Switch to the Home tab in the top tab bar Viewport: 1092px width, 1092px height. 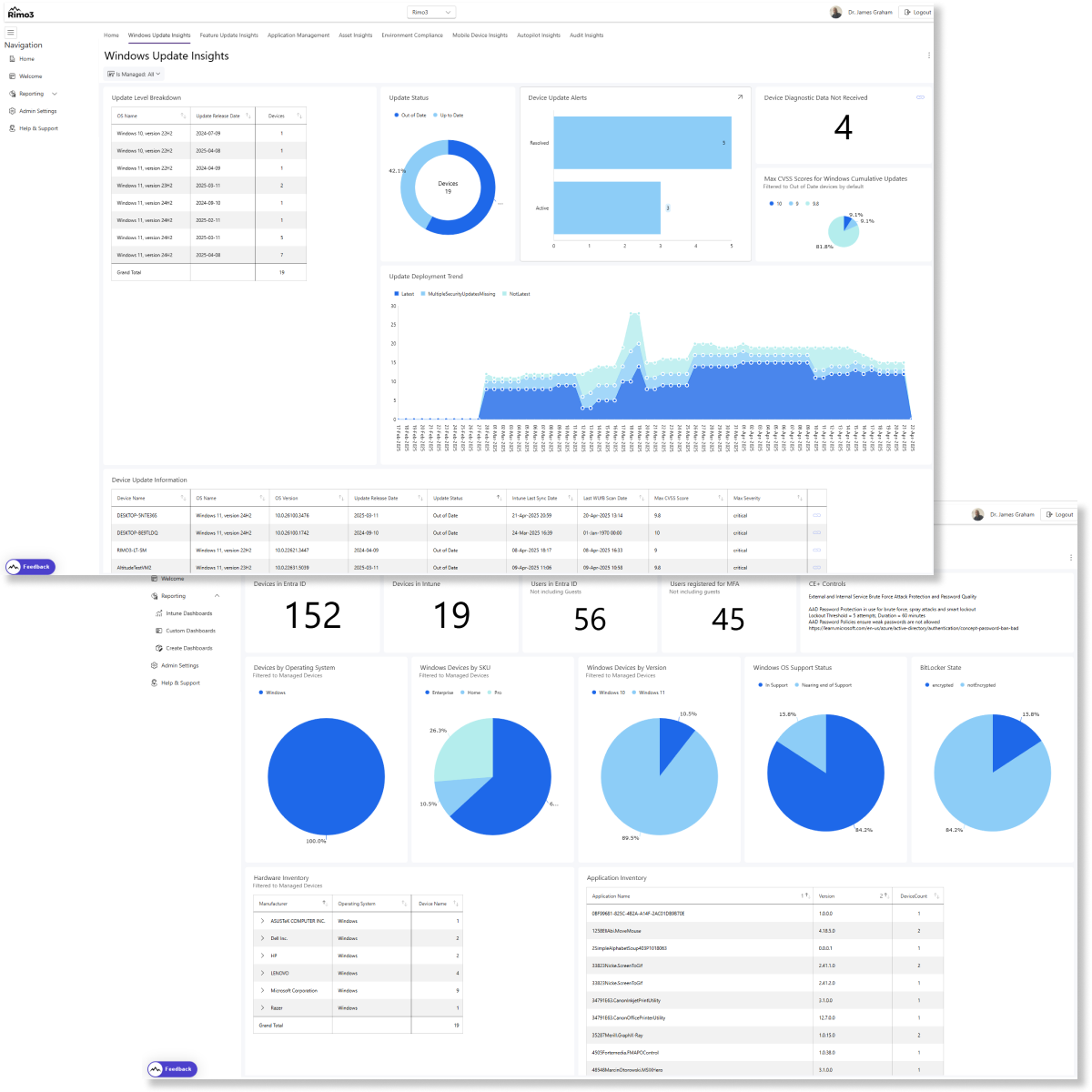coord(111,35)
